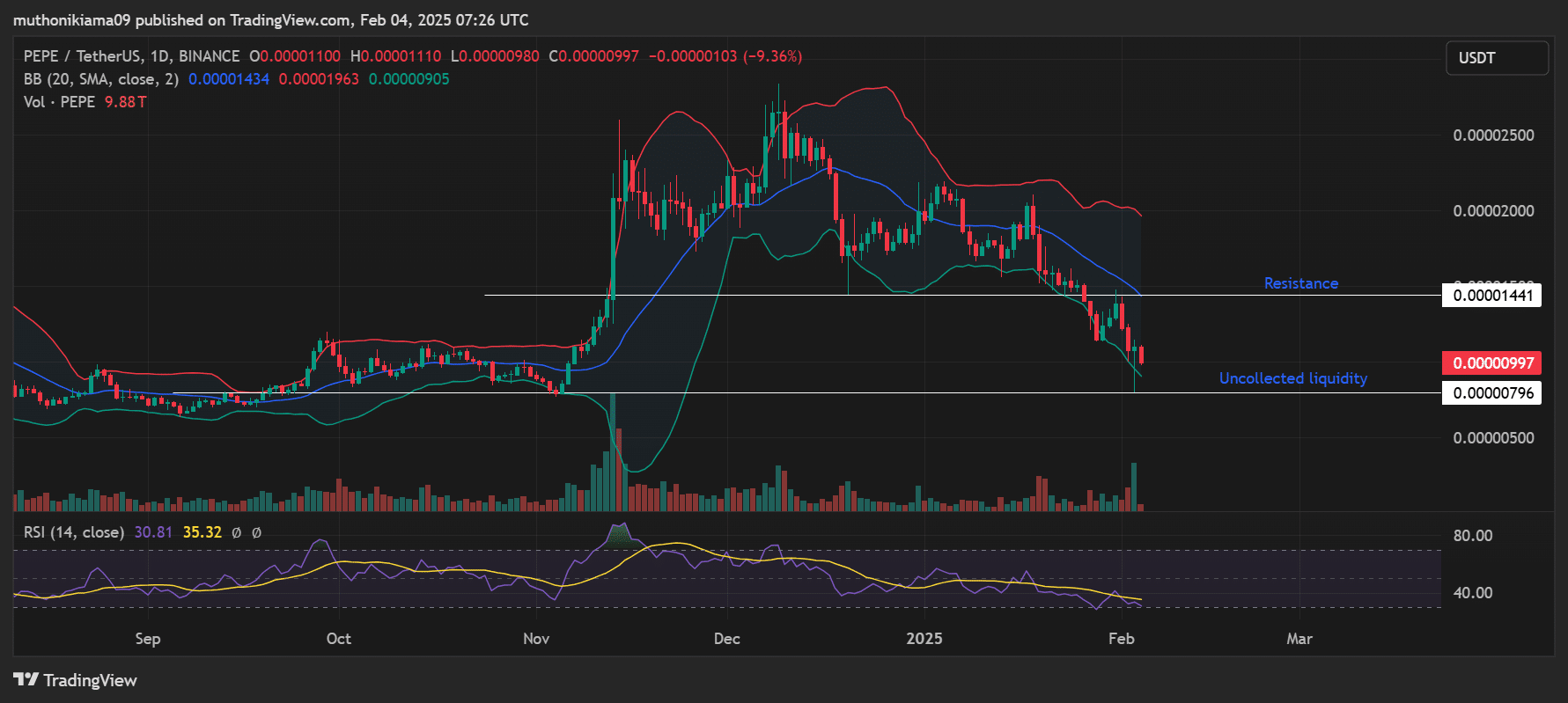Select the Uncollected liquidity annotation
This screenshot has height=703, width=1568.
pyautogui.click(x=1292, y=378)
